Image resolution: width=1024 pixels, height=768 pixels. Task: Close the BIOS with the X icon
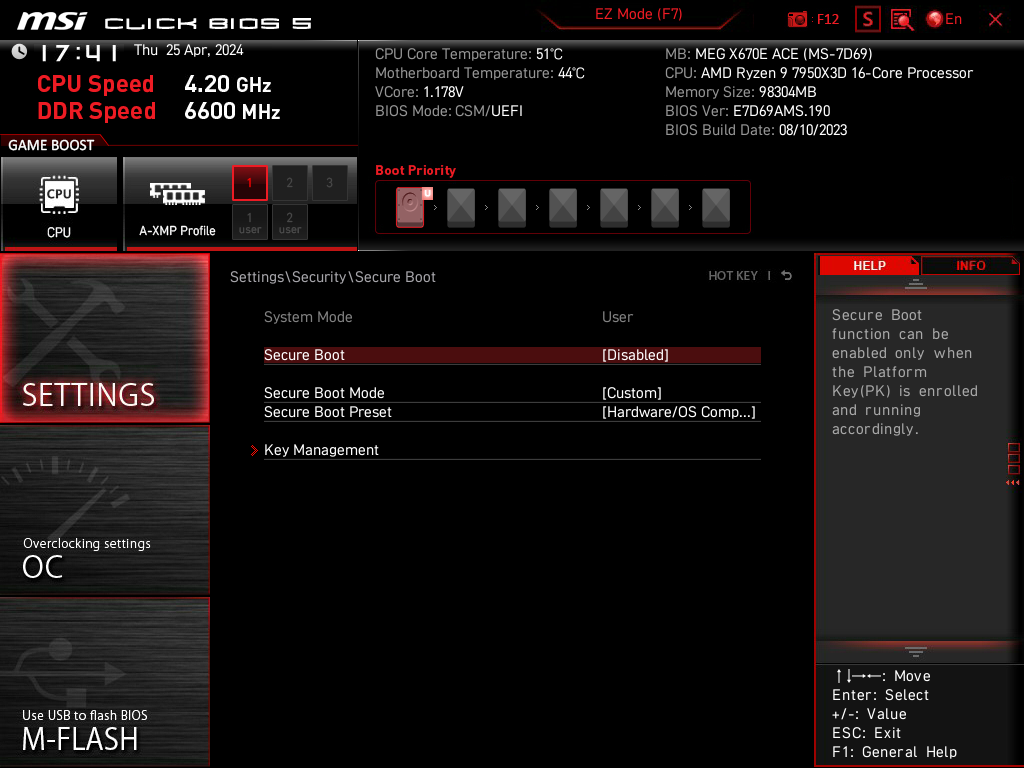[x=995, y=20]
